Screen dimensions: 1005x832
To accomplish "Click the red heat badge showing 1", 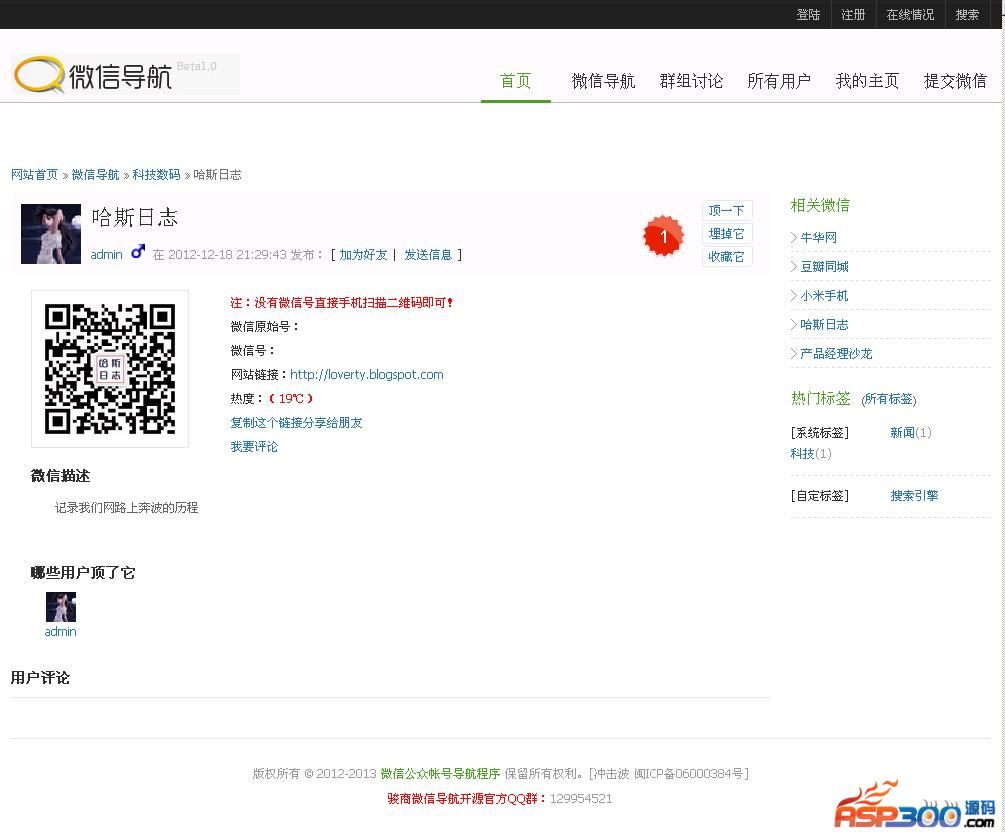I will click(x=662, y=237).
